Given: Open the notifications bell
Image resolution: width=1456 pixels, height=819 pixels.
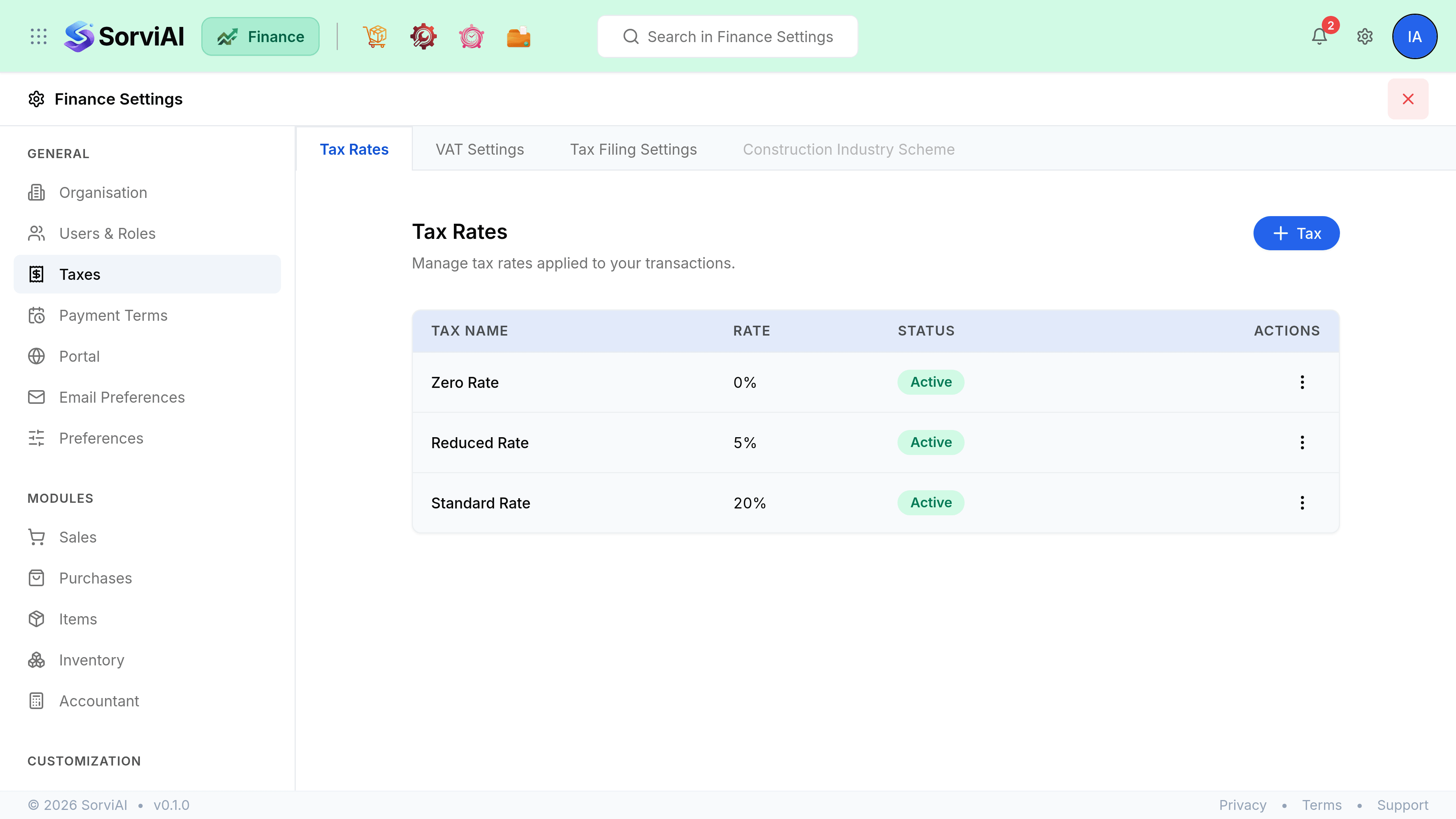Looking at the screenshot, I should pyautogui.click(x=1319, y=37).
